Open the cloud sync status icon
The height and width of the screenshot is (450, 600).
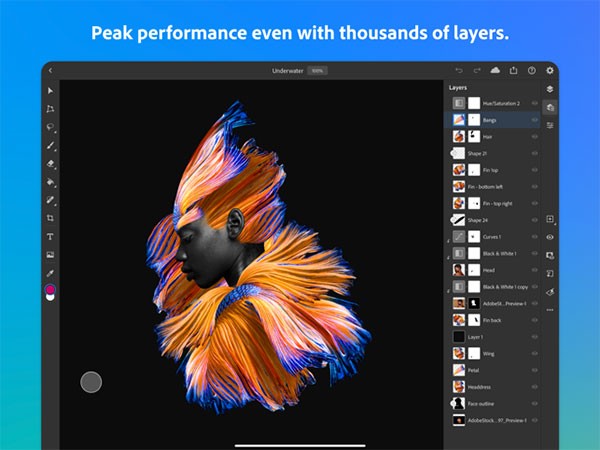[495, 71]
